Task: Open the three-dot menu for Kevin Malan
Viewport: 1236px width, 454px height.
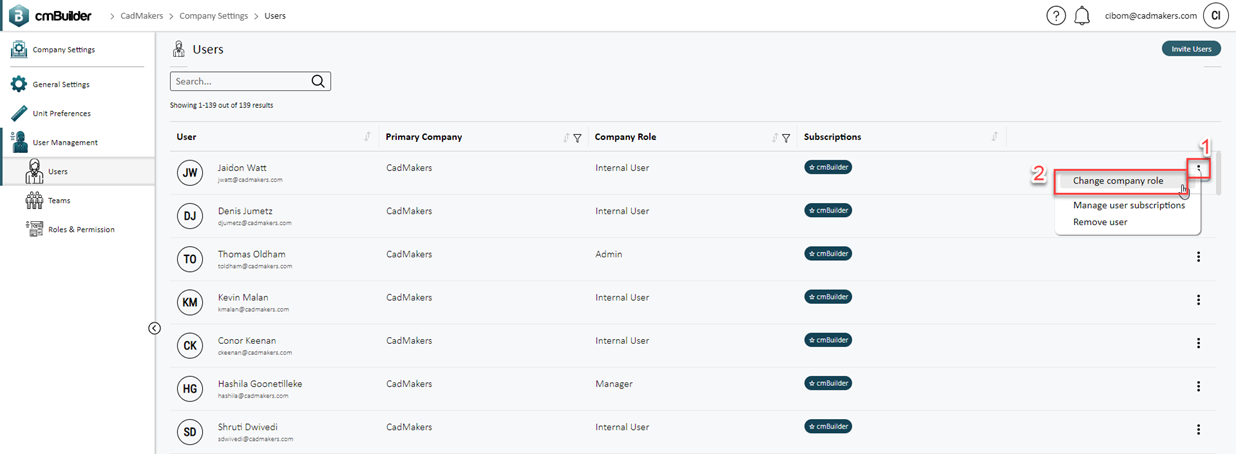Action: [x=1198, y=300]
